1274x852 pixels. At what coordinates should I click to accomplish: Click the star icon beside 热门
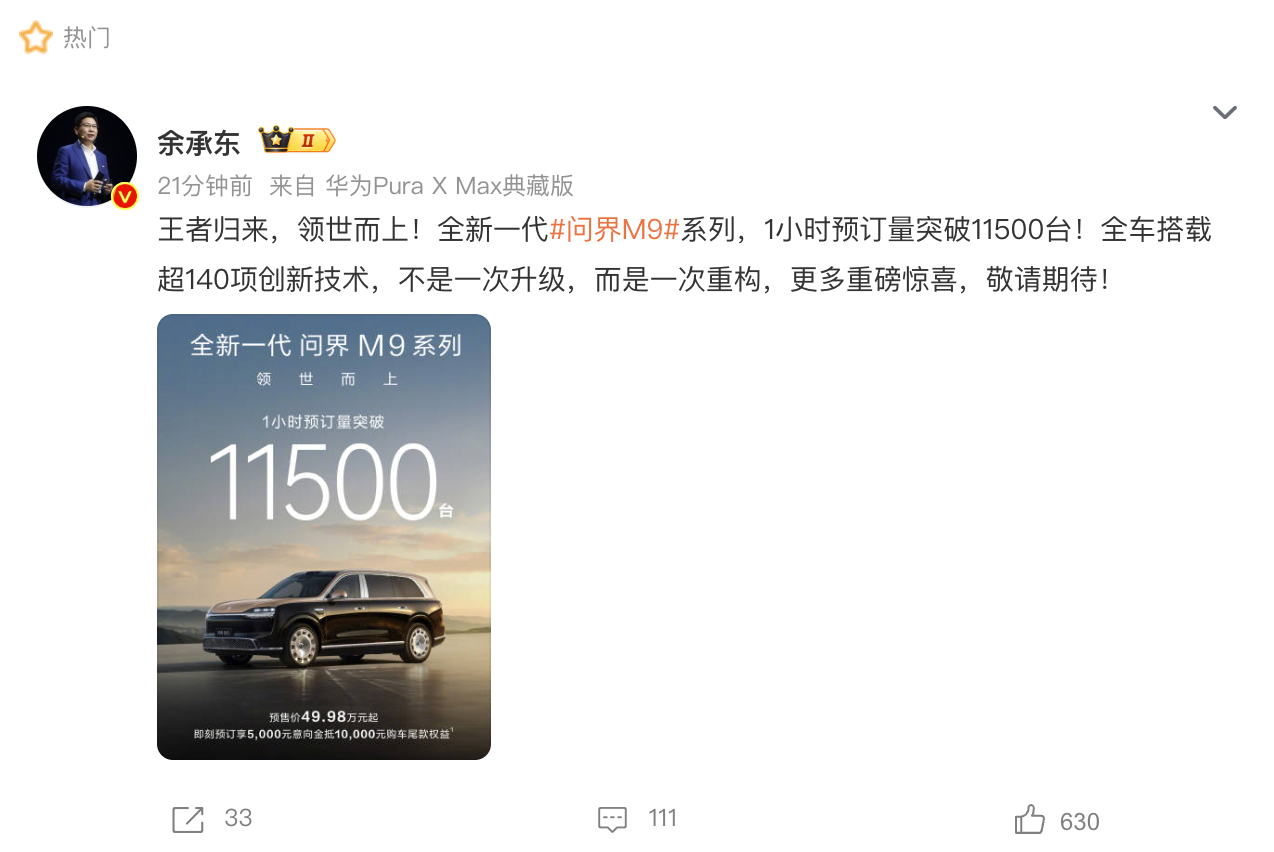click(36, 38)
